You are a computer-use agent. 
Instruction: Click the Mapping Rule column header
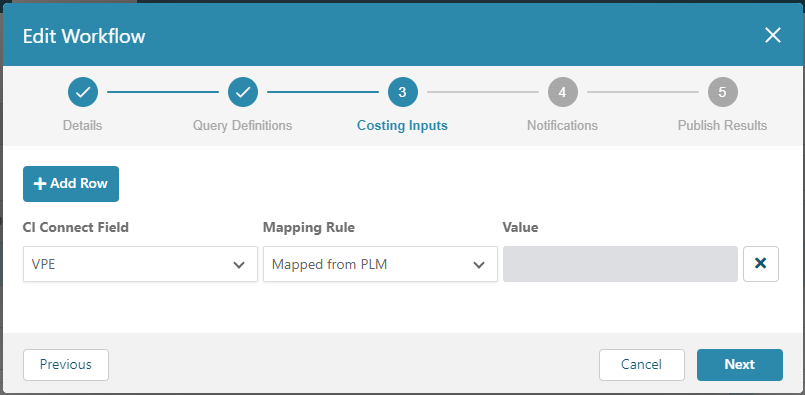[309, 227]
